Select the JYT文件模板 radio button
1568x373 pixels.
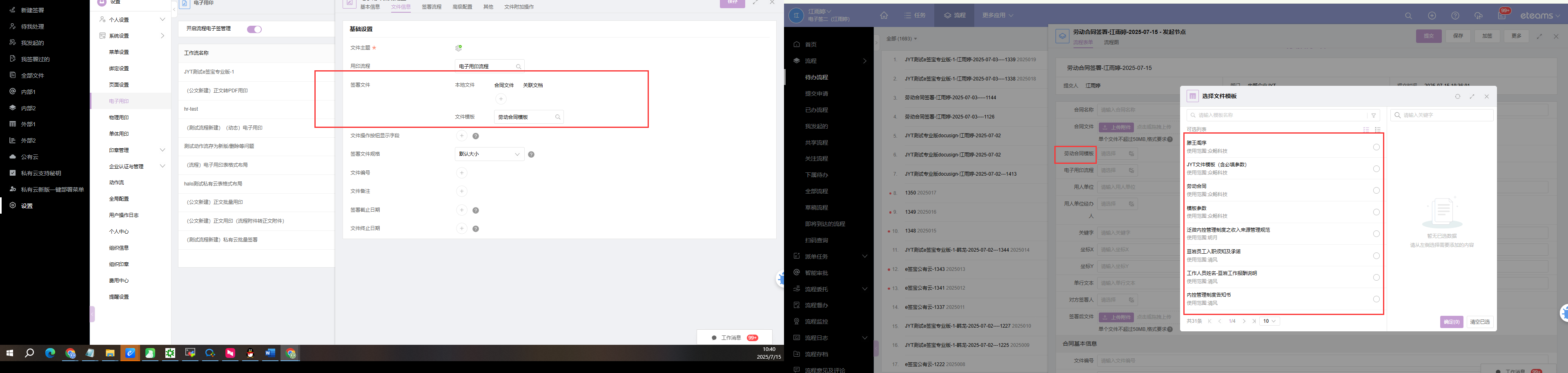coord(1376,169)
